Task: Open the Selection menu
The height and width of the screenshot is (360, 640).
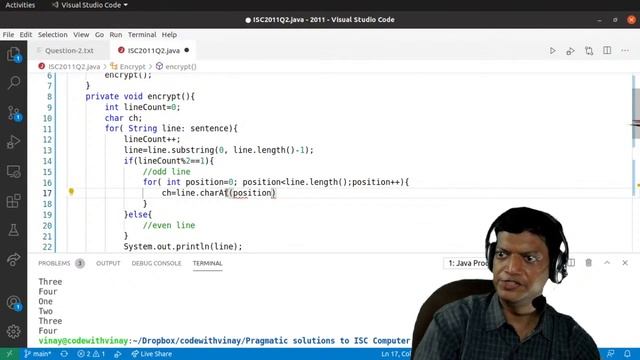Action: click(53, 35)
